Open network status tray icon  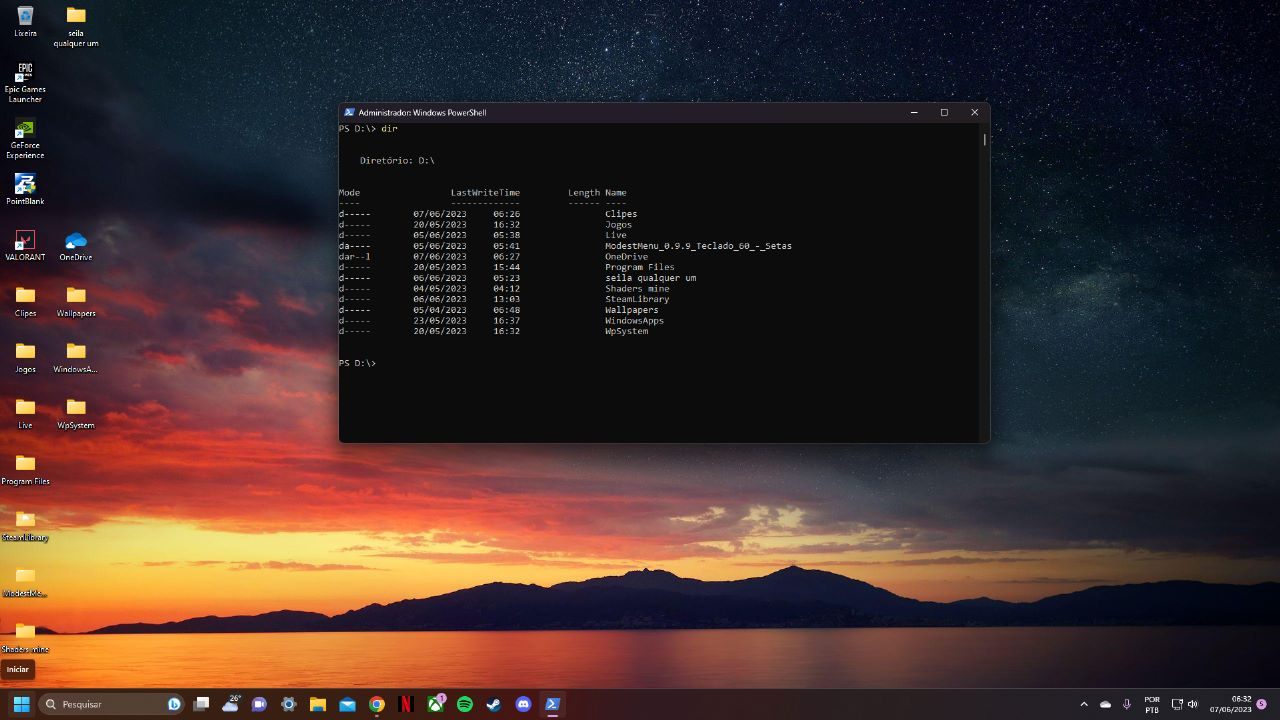[1177, 704]
